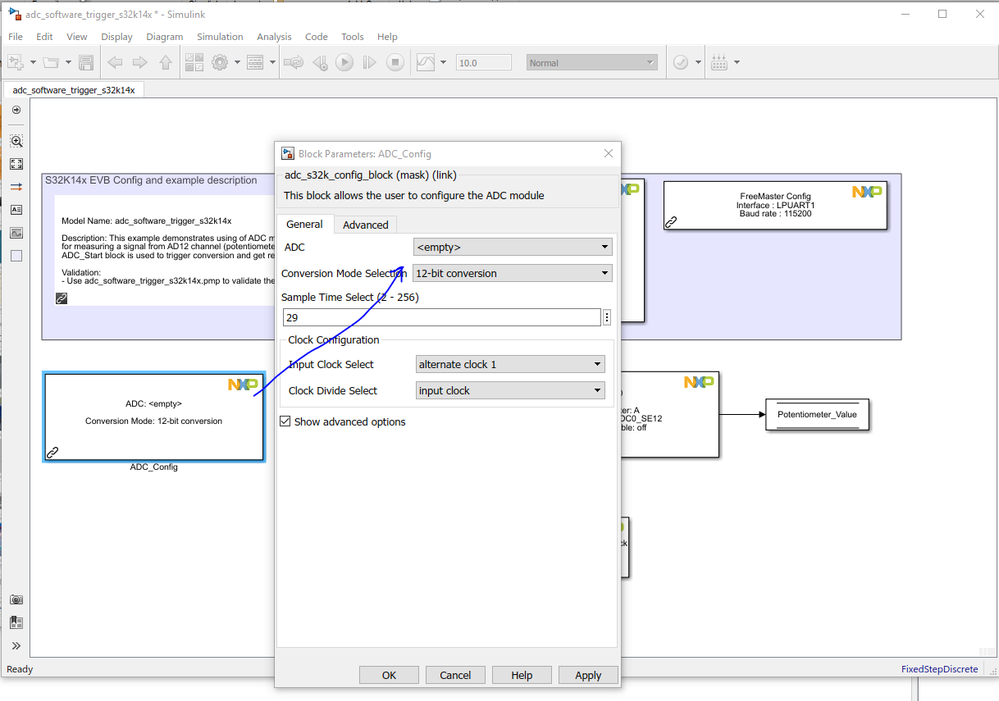Click the Sample Time Select input field
The width and height of the screenshot is (999, 701).
(442, 317)
